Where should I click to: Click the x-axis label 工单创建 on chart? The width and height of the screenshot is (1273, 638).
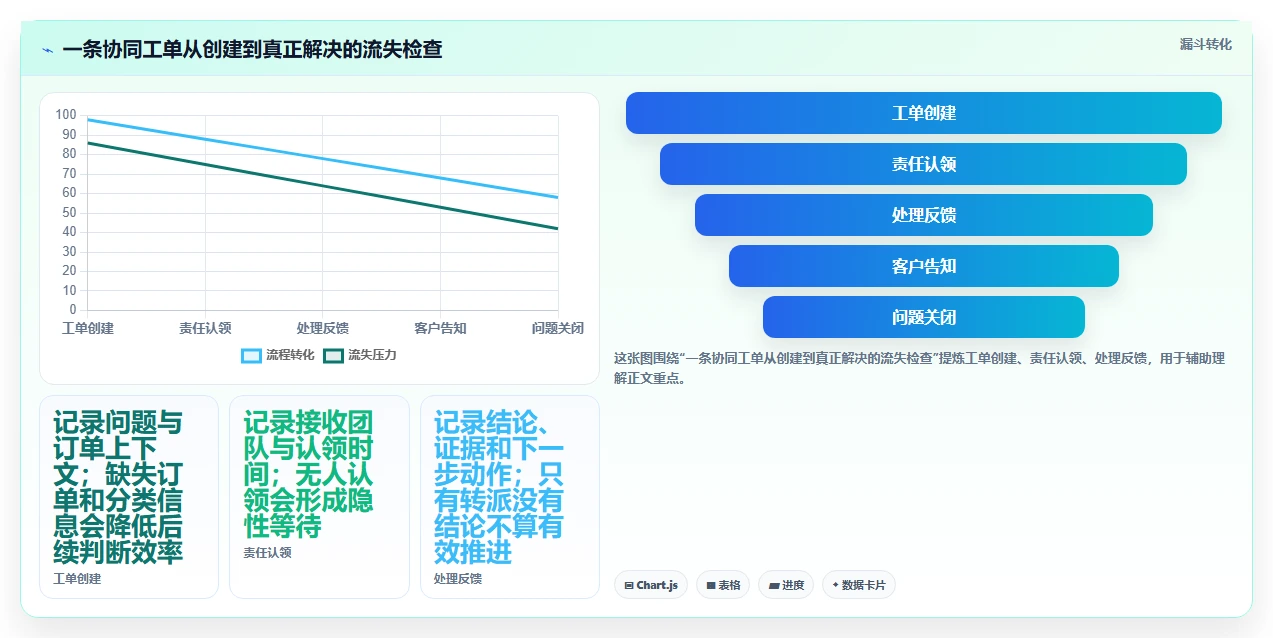[x=88, y=328]
